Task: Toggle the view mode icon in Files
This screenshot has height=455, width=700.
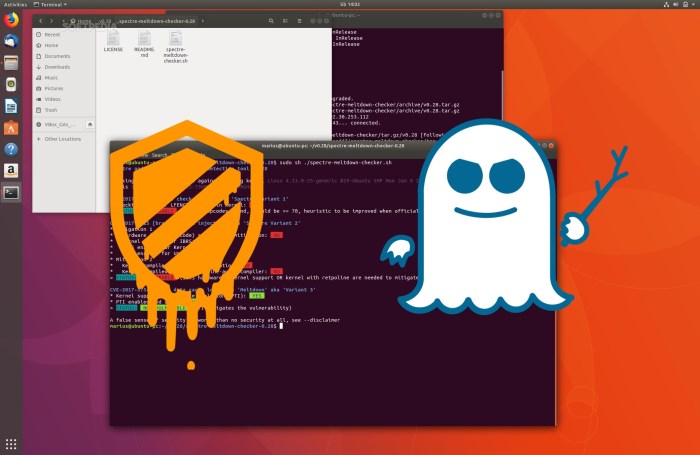Action: tap(285, 21)
